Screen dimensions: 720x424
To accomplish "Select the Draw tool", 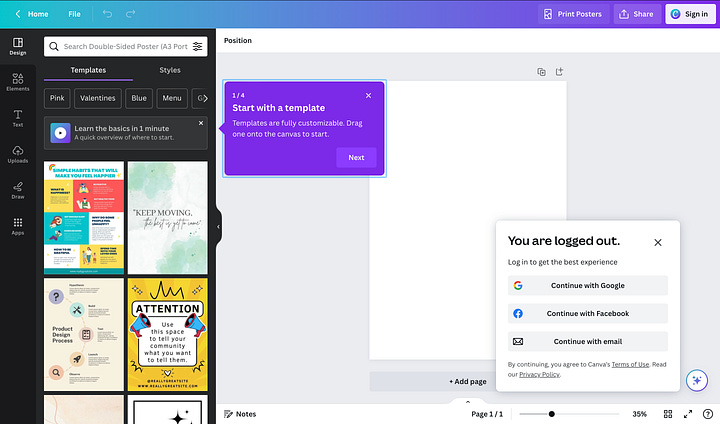I will [x=17, y=190].
